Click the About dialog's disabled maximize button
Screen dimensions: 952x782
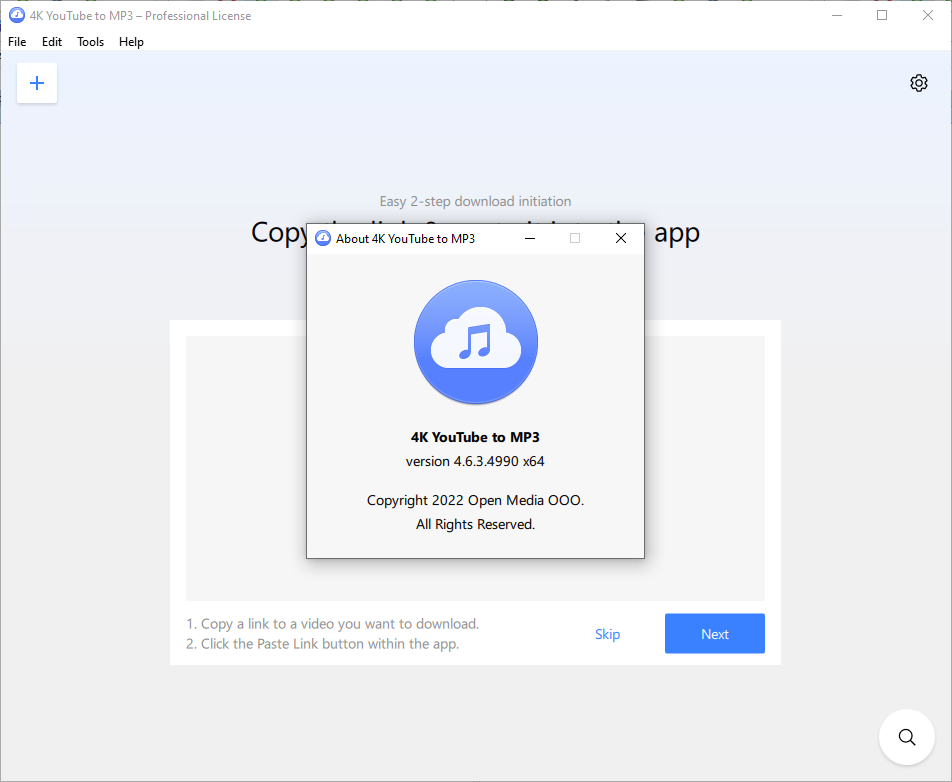coord(575,239)
